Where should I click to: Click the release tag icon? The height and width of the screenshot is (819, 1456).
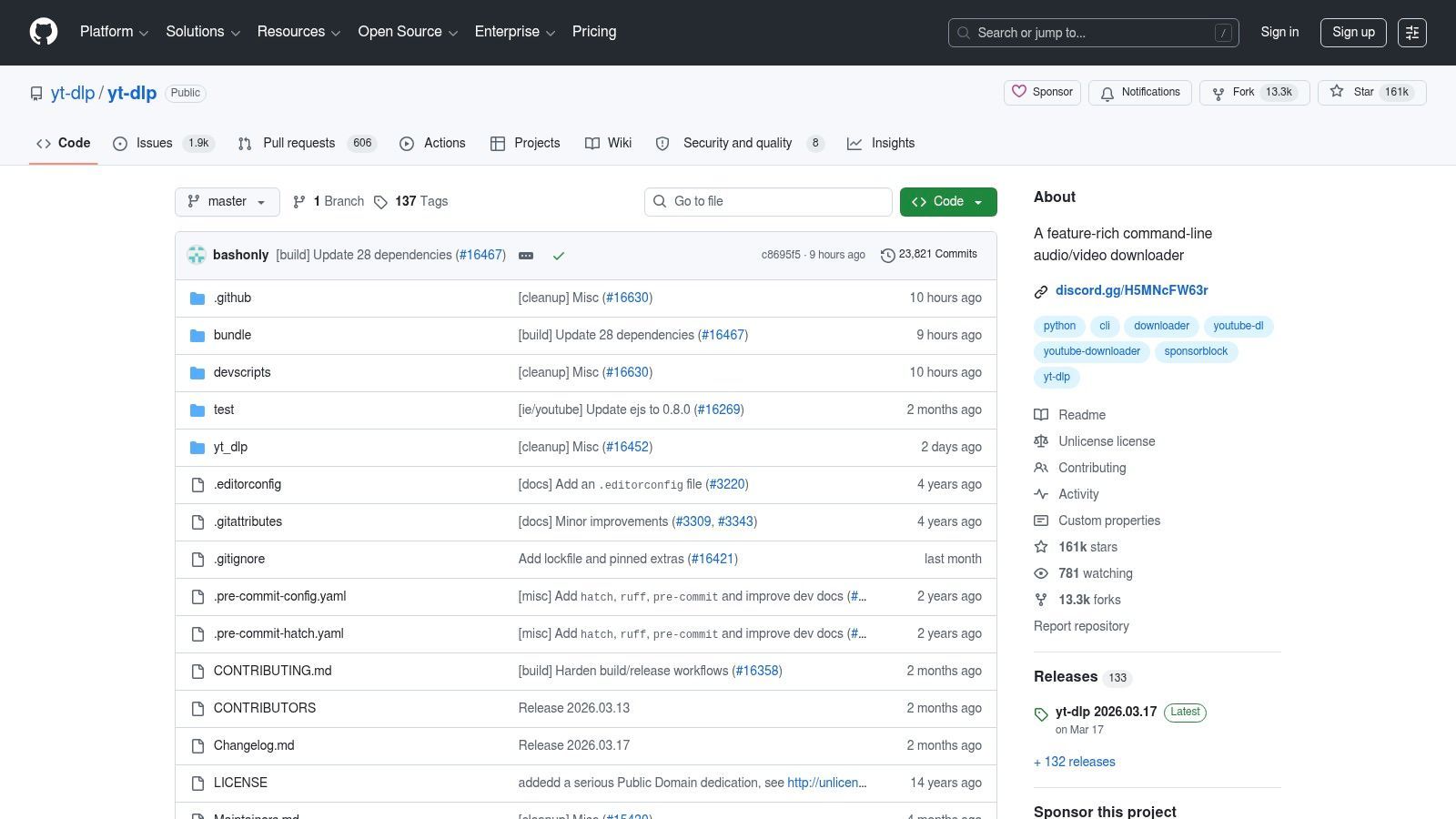coord(1041,714)
